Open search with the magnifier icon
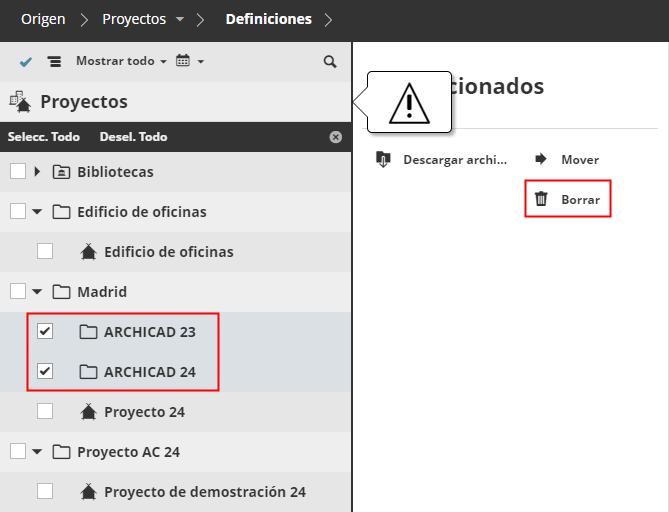Image resolution: width=669 pixels, height=512 pixels. [x=330, y=62]
